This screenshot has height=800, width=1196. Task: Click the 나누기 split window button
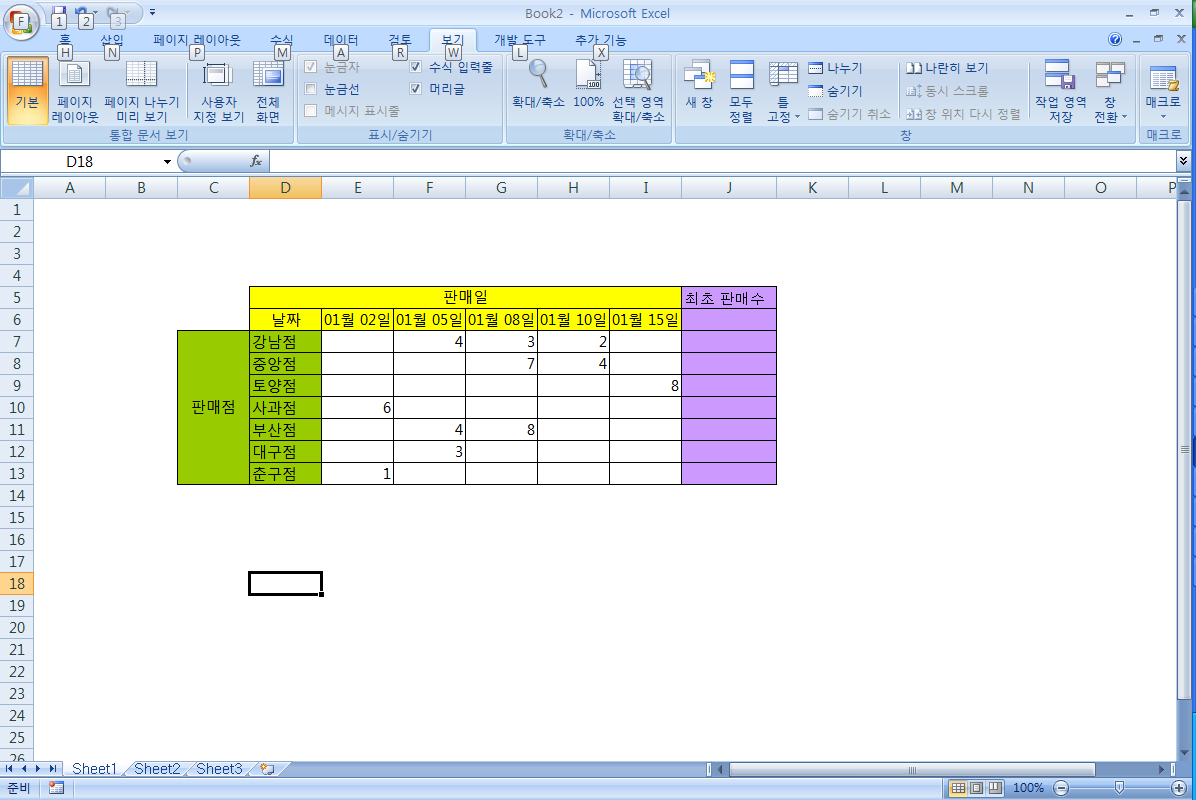(x=835, y=68)
